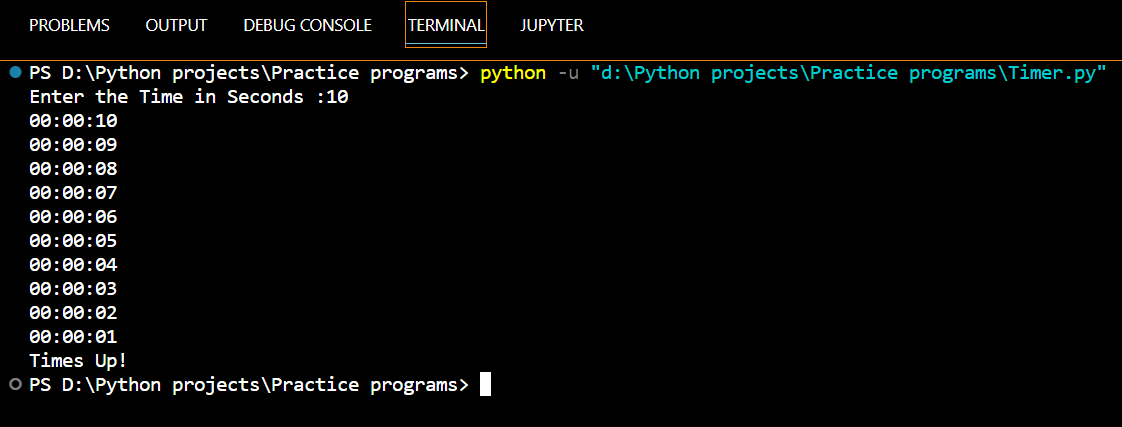This screenshot has width=1122, height=427.
Task: Select the DEBUG CONSOLE tab
Action: tap(308, 25)
